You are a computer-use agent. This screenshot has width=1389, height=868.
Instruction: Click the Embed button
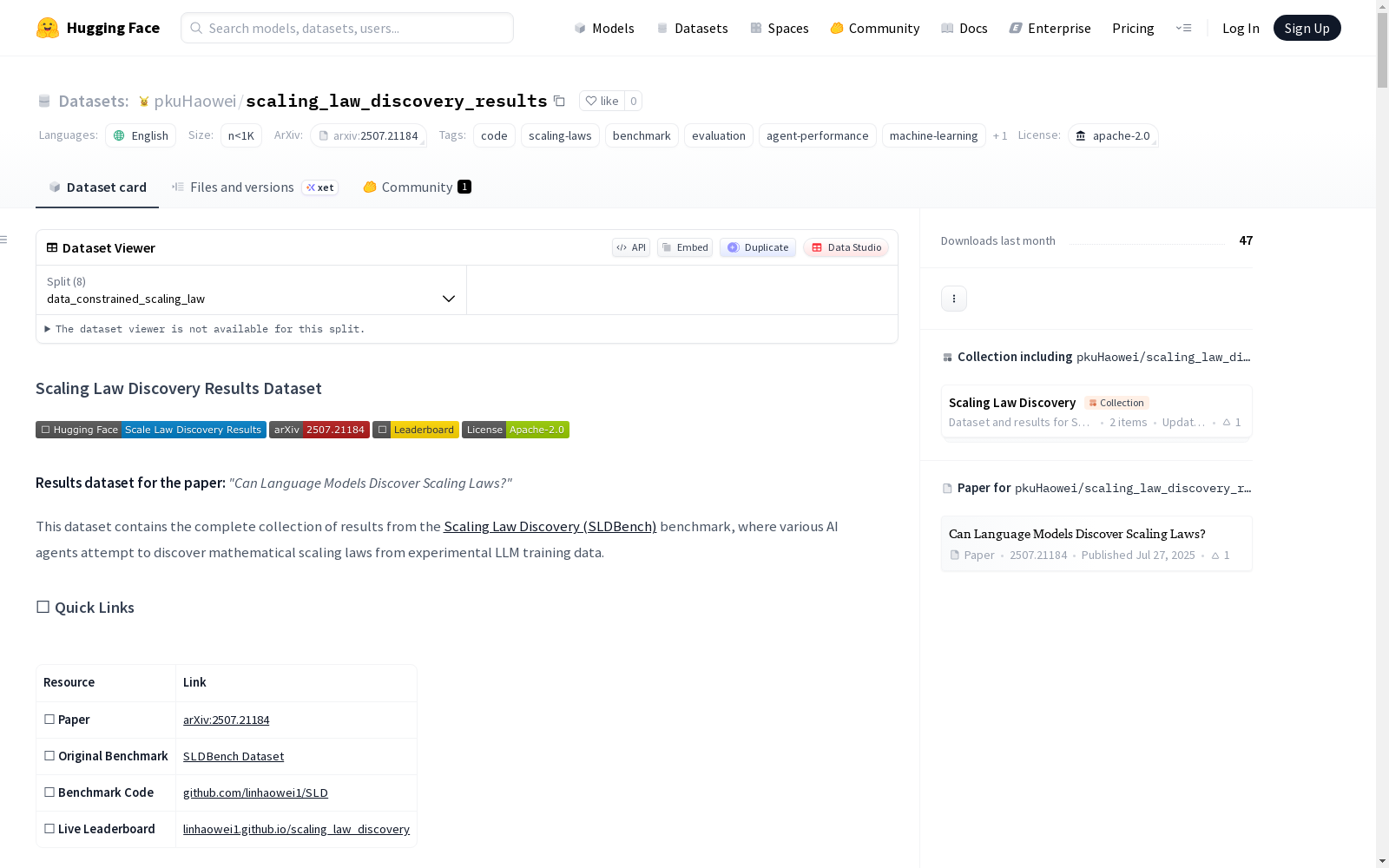click(685, 247)
